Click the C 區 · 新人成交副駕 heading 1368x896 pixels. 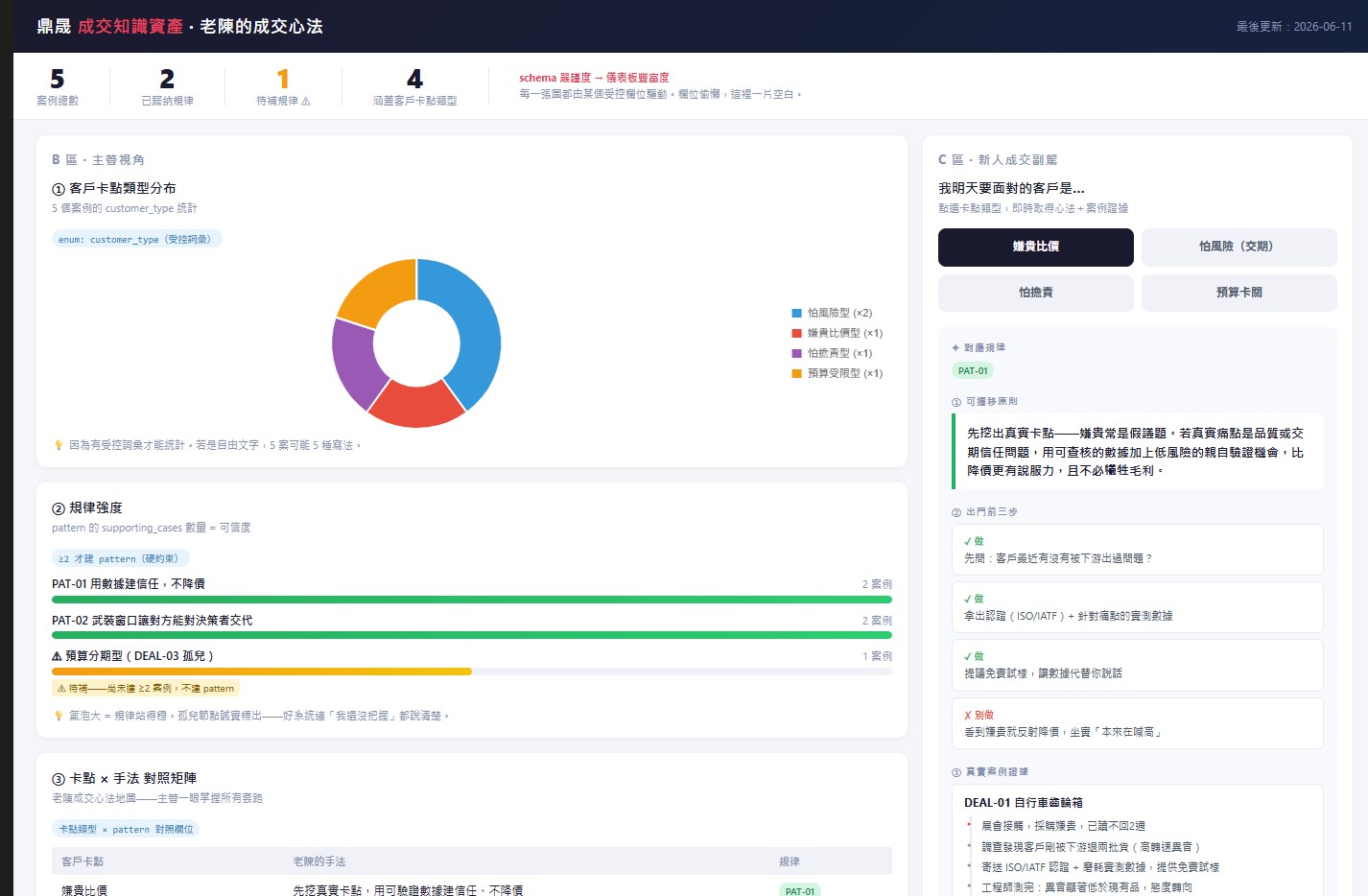998,159
